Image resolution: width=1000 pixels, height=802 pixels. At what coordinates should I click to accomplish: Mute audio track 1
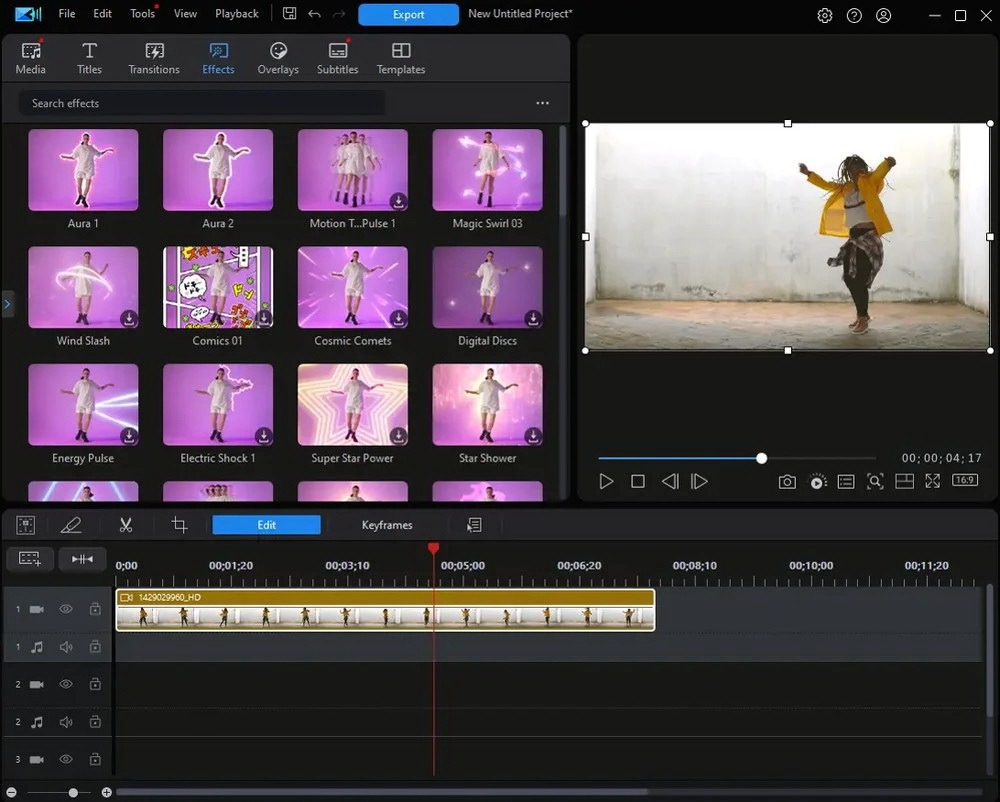pyautogui.click(x=66, y=647)
